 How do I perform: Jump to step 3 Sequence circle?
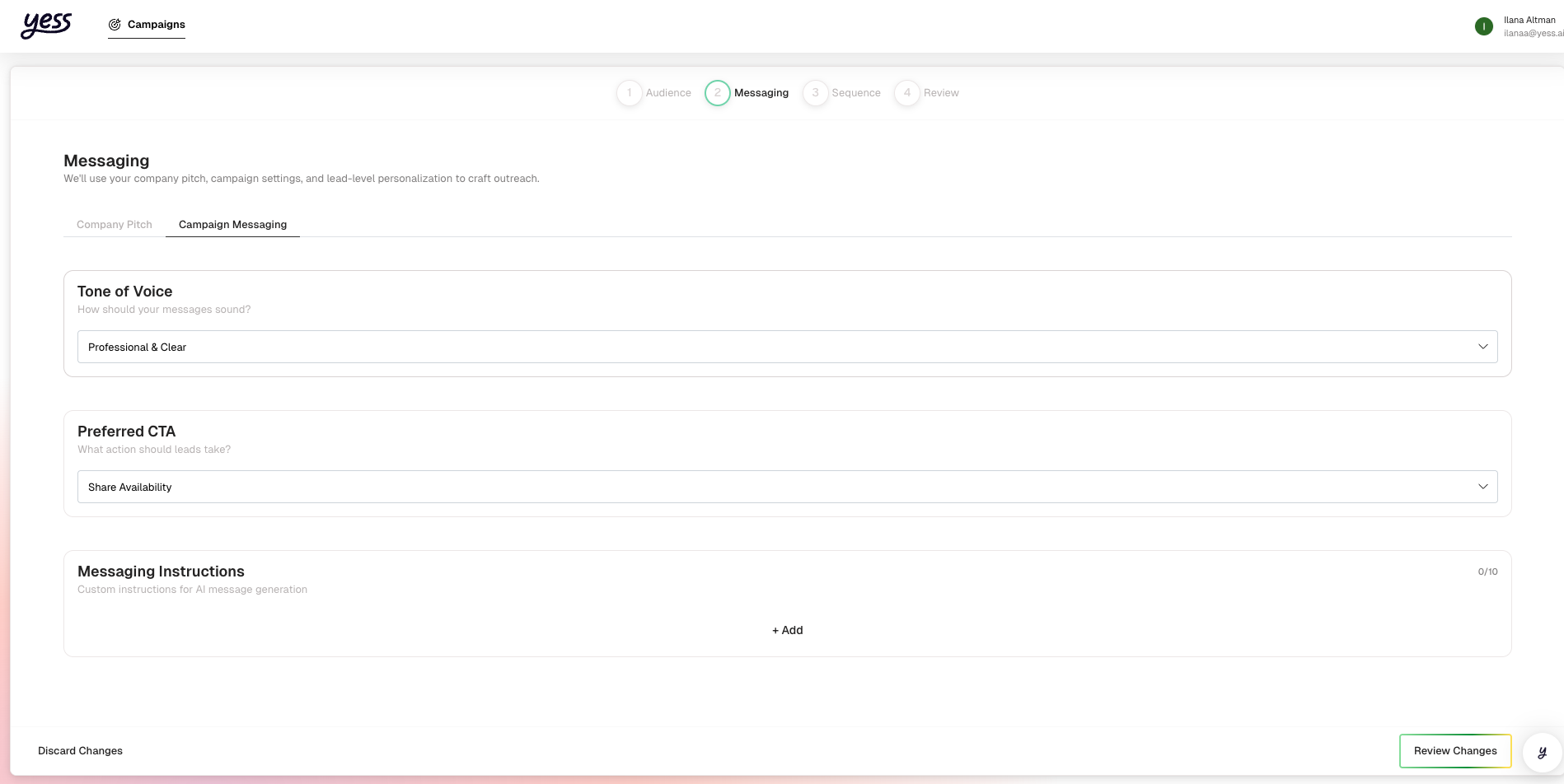(815, 93)
